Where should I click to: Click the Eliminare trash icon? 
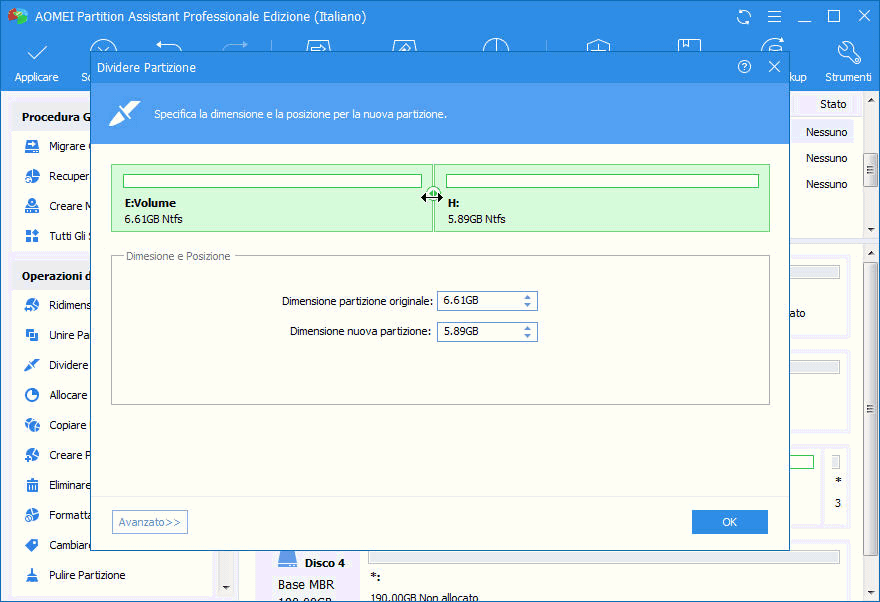pyautogui.click(x=32, y=485)
